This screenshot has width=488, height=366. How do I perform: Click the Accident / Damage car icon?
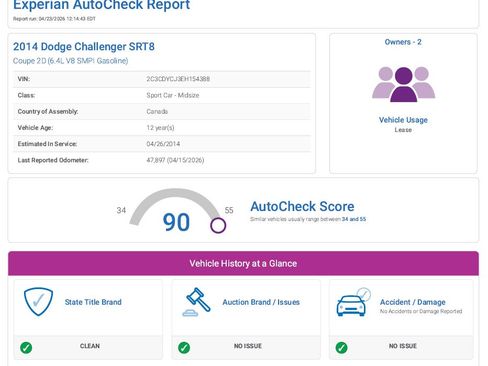click(354, 302)
